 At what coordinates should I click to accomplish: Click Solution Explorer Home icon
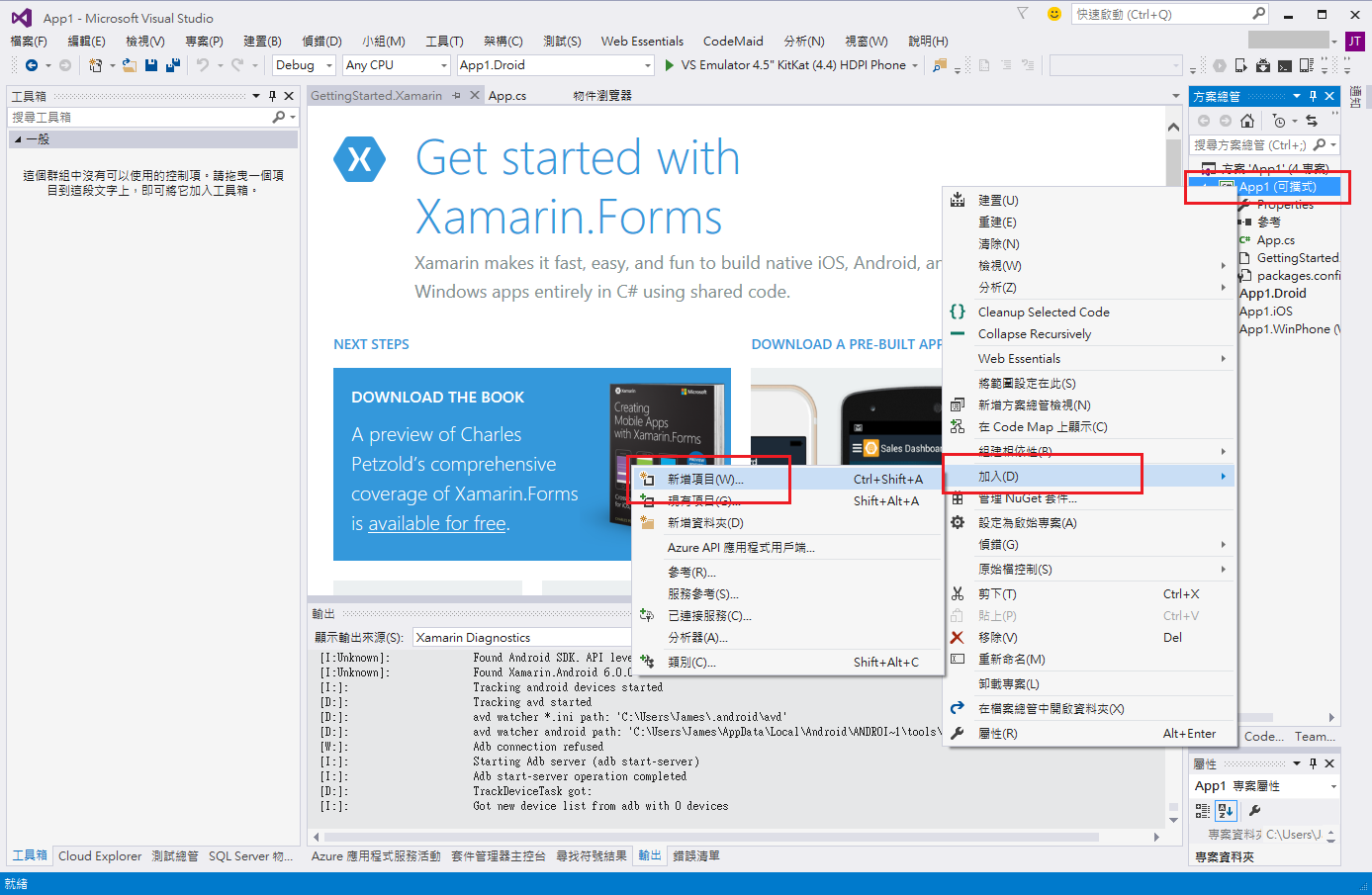point(1247,121)
